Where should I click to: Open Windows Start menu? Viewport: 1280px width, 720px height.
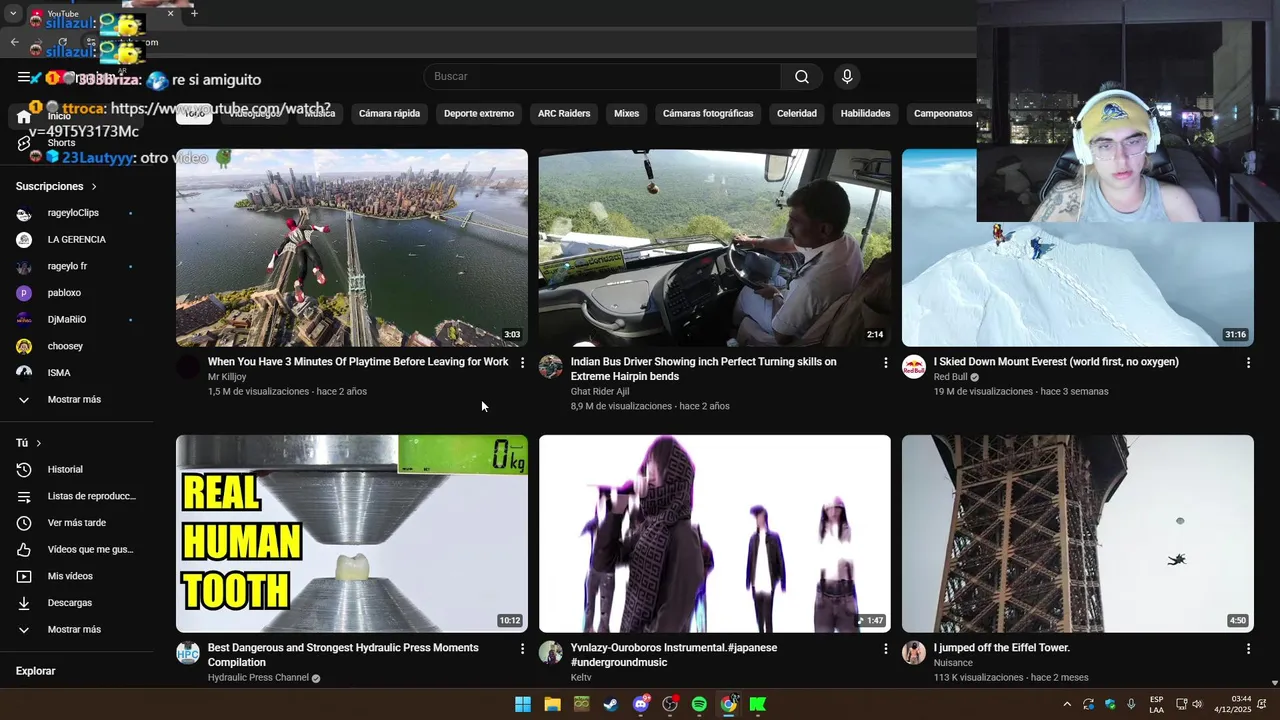523,704
